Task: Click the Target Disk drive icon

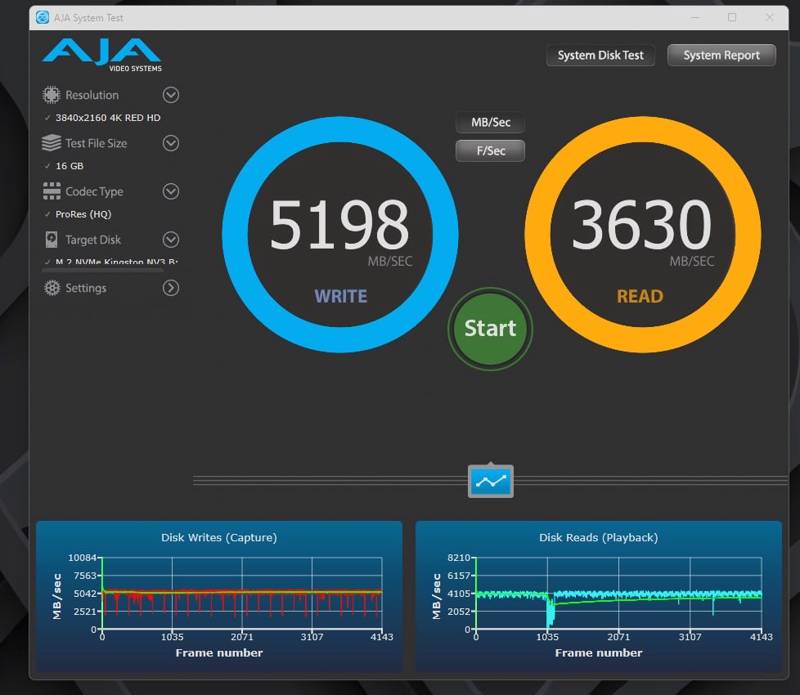Action: [x=51, y=240]
